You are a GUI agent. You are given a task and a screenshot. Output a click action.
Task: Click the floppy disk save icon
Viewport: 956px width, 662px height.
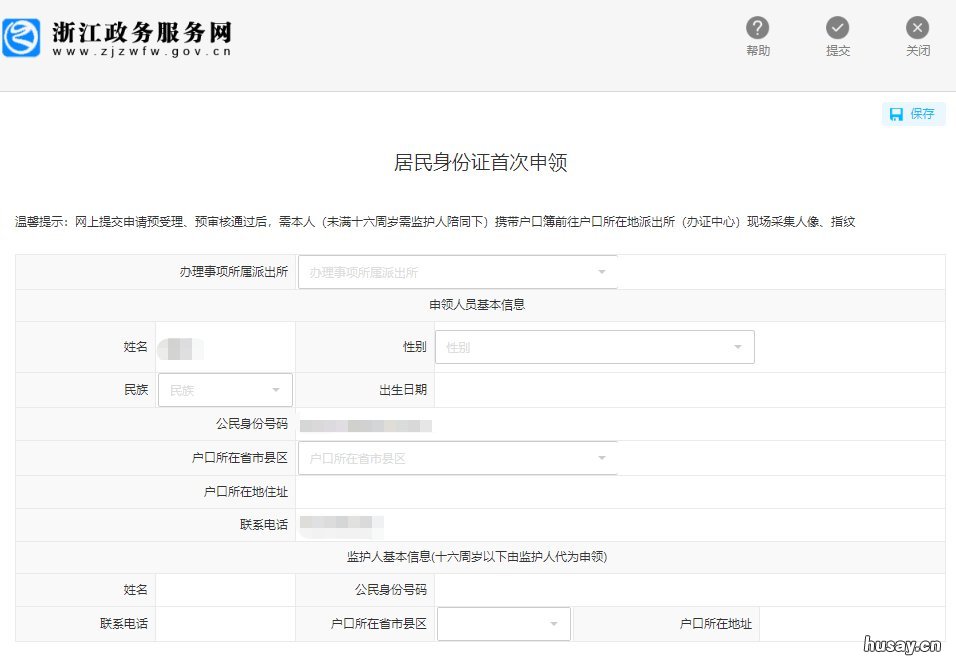tap(899, 113)
